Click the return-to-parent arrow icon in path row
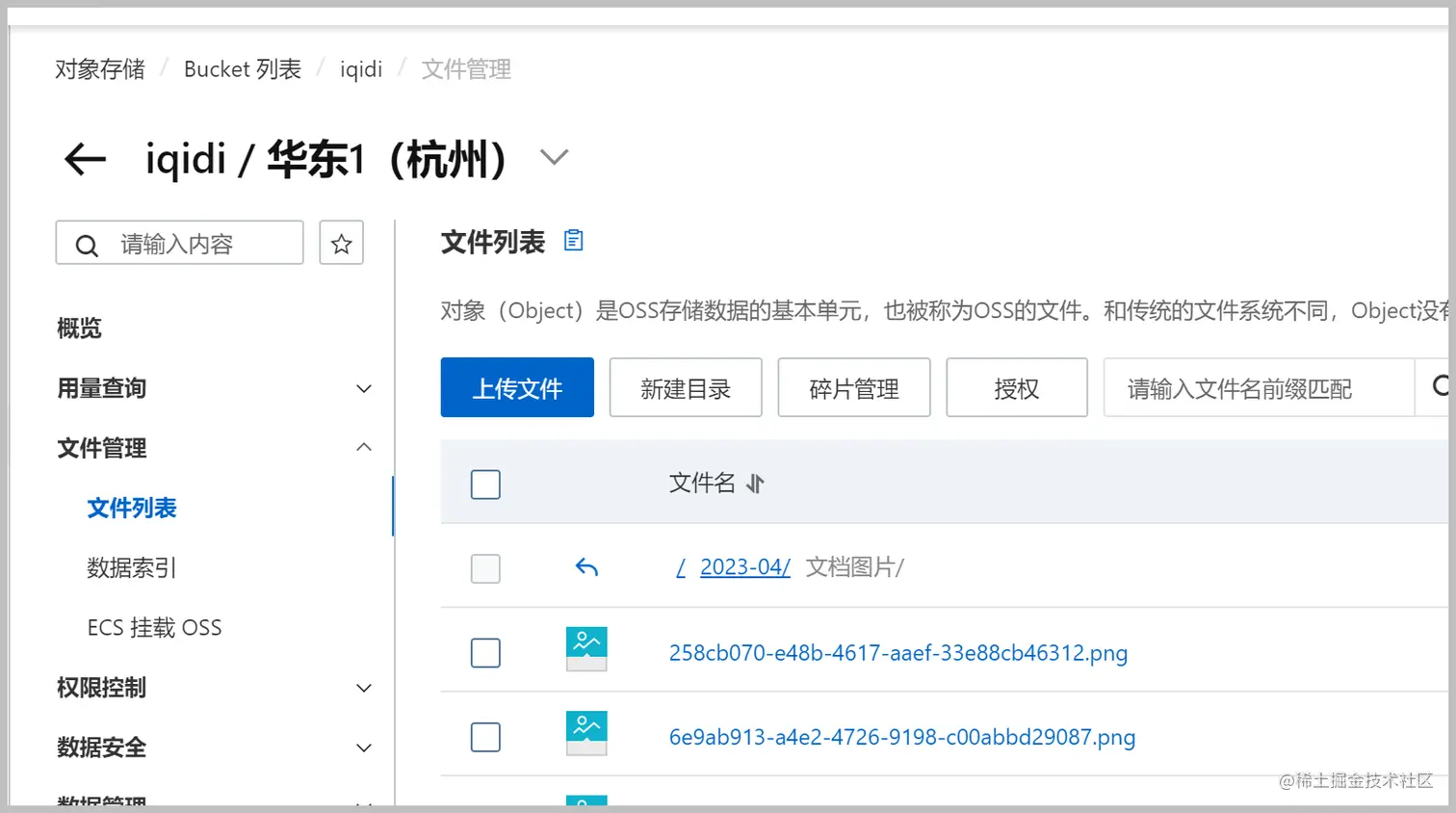Screen dimensions: 1456x813 point(586,567)
